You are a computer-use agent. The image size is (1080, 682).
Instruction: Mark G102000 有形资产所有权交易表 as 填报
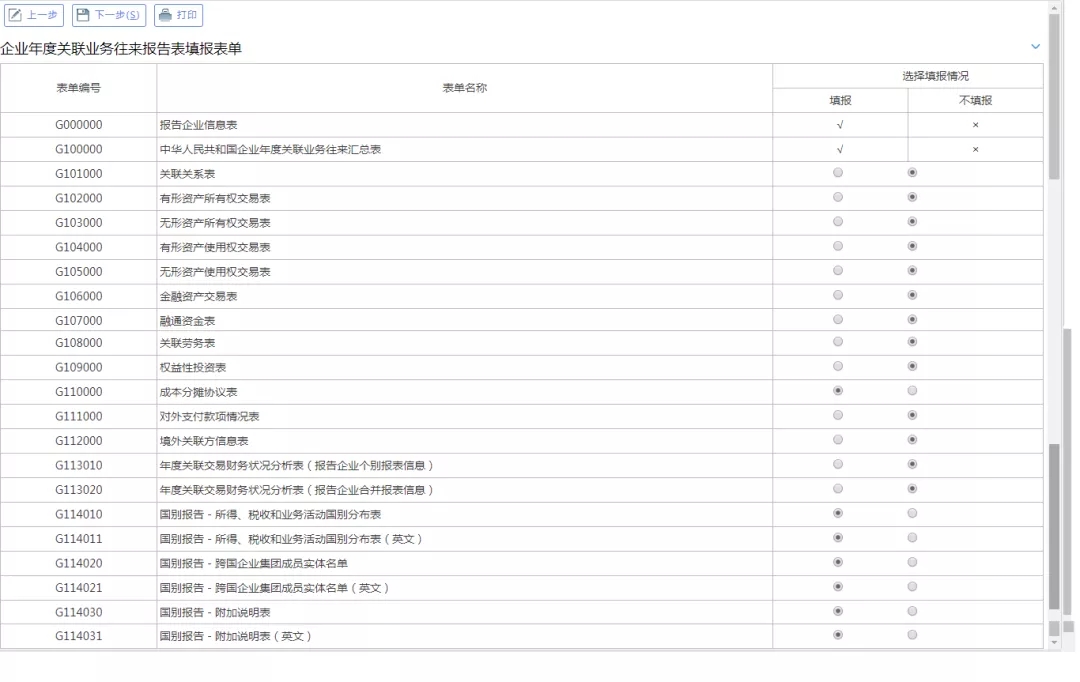pyautogui.click(x=838, y=197)
